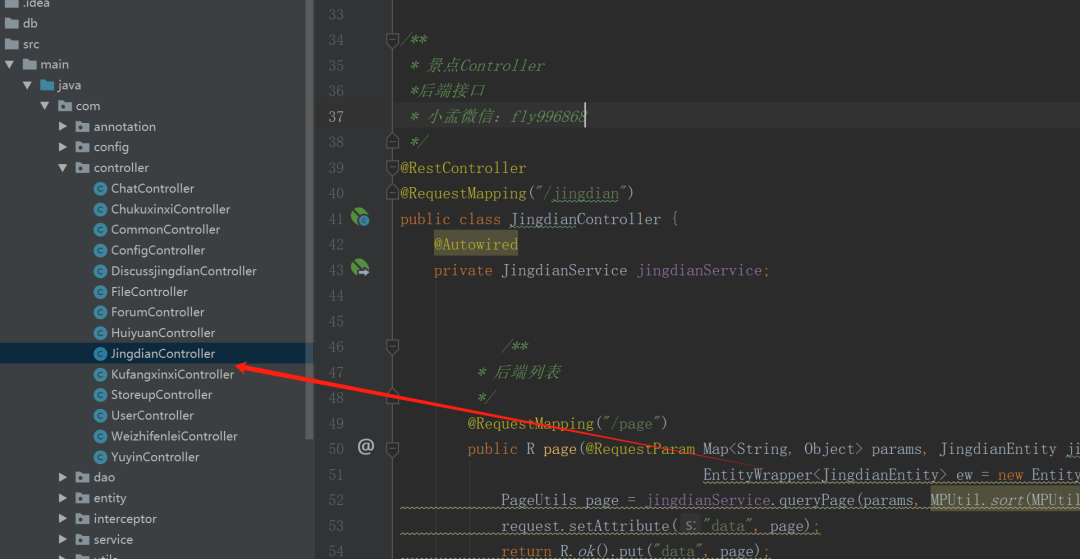Select StoreupController file
The image size is (1080, 559).
161,395
